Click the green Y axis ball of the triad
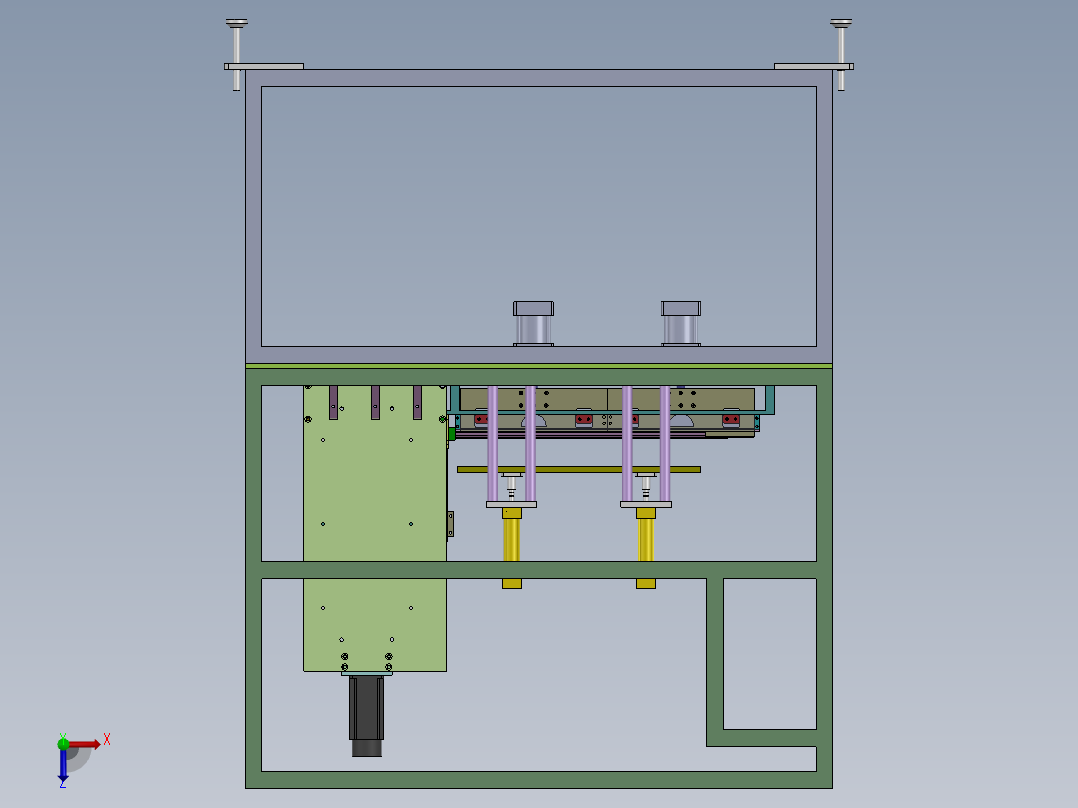 [x=63, y=743]
